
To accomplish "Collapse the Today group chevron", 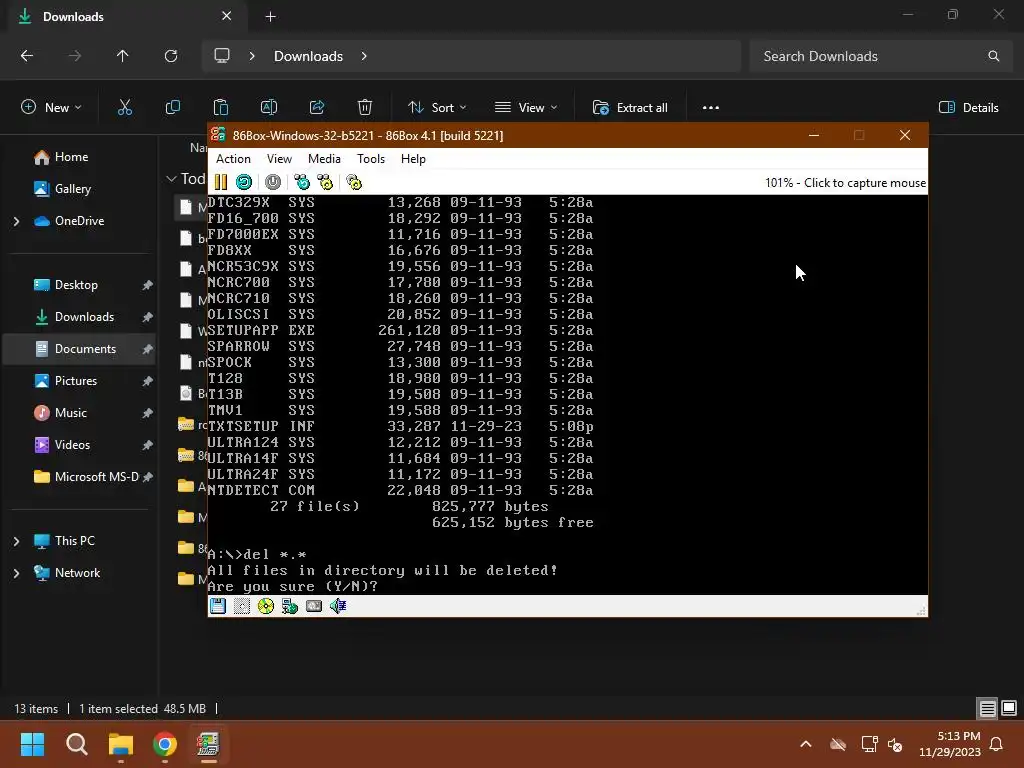I will click(171, 178).
